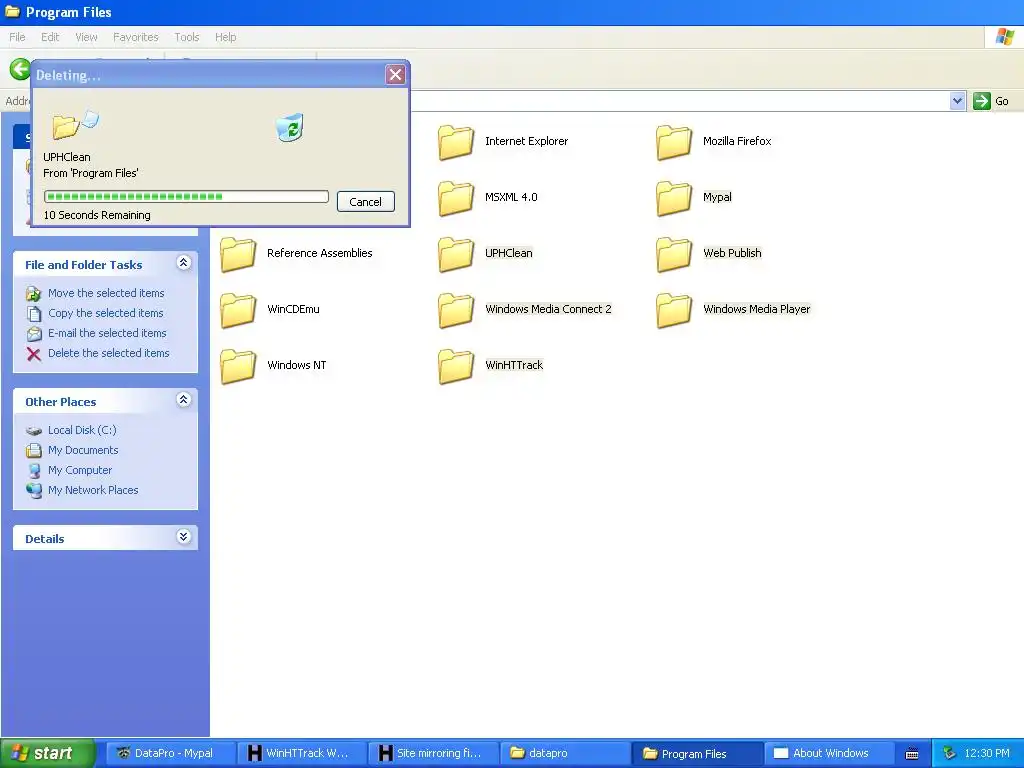Click the green Back arrow button
Screen dimensions: 1024x768
20,69
